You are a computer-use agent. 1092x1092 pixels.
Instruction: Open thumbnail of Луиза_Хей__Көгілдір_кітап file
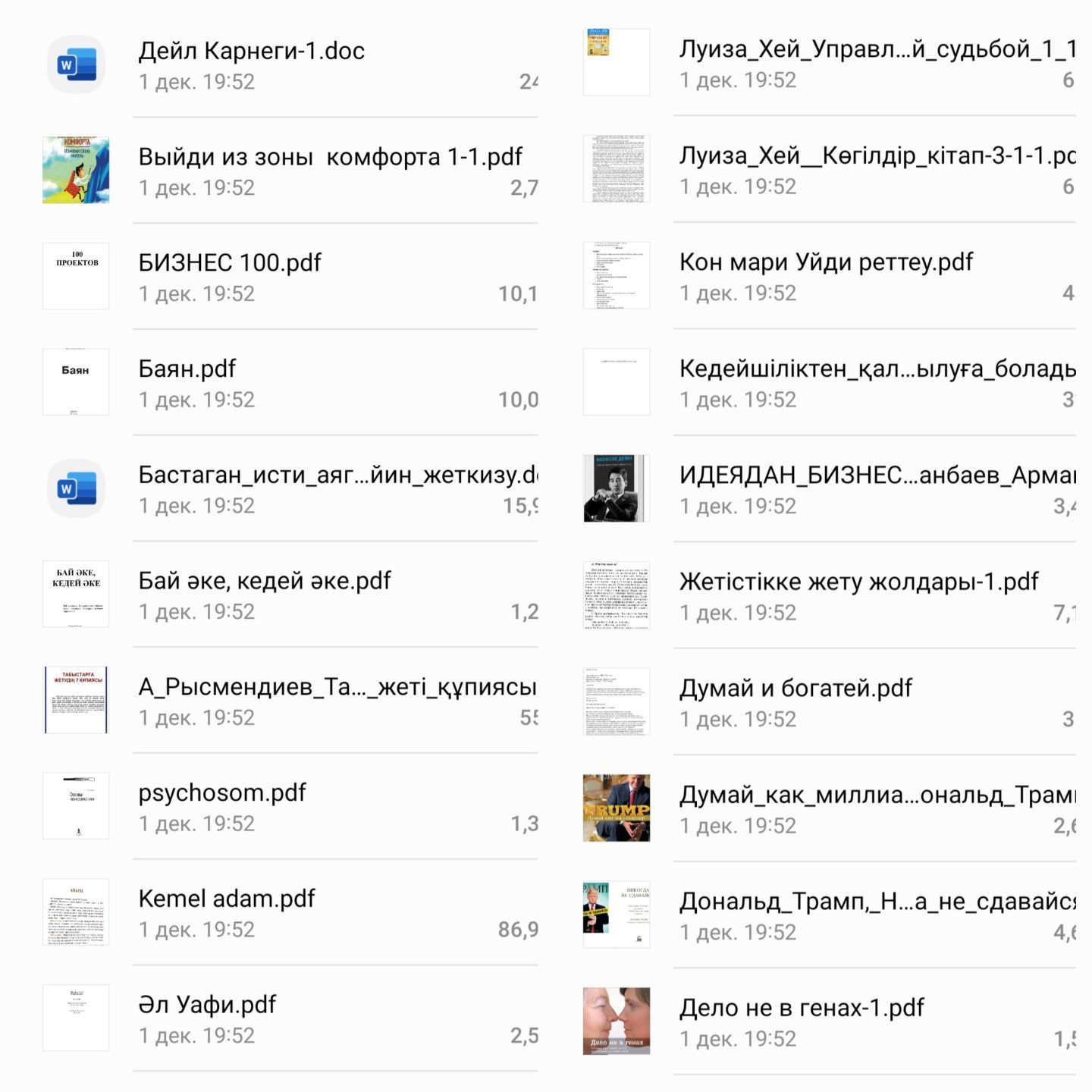pos(617,169)
